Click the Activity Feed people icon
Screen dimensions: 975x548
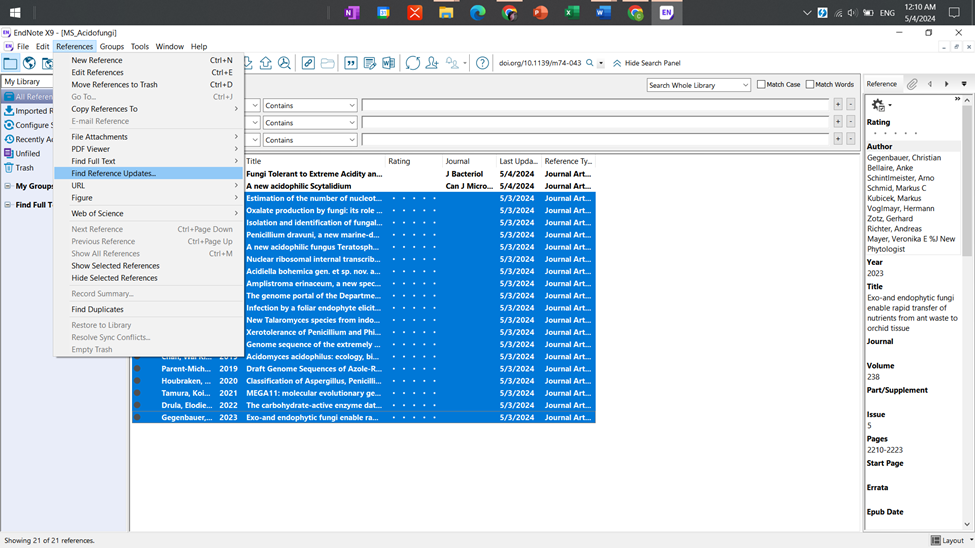click(453, 63)
